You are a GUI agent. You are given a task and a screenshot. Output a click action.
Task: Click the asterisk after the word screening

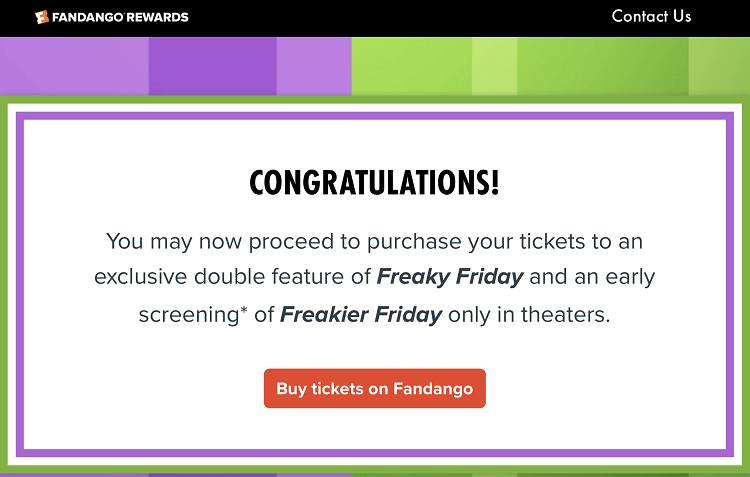(x=243, y=310)
